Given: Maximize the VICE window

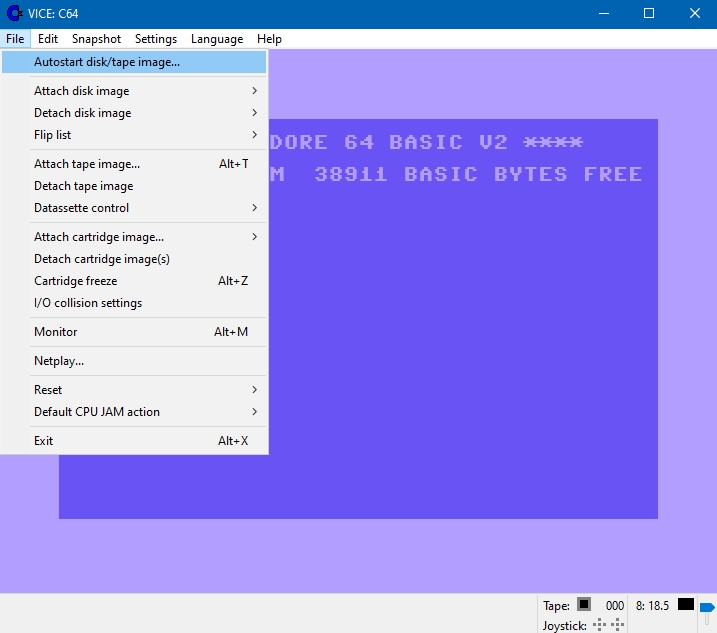Looking at the screenshot, I should [649, 13].
